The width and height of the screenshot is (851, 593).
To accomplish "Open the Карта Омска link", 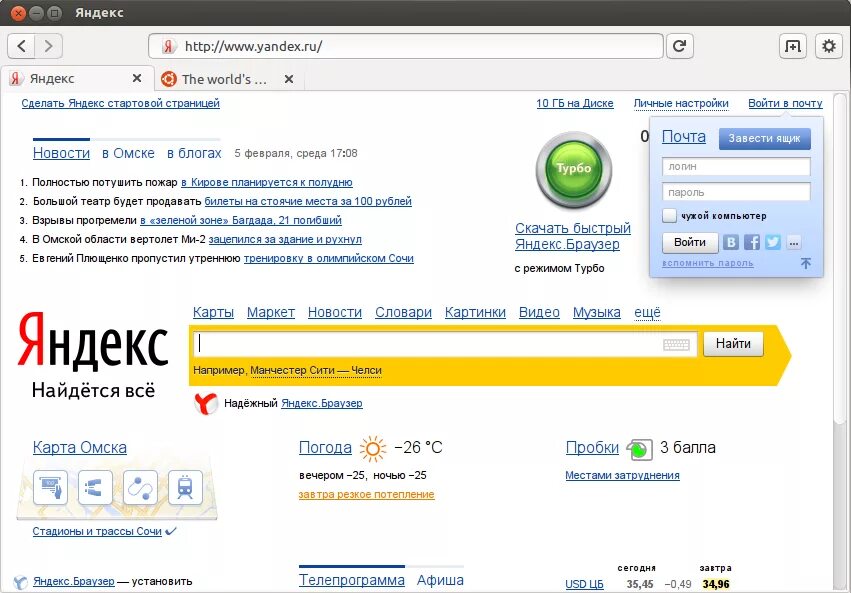I will (80, 448).
